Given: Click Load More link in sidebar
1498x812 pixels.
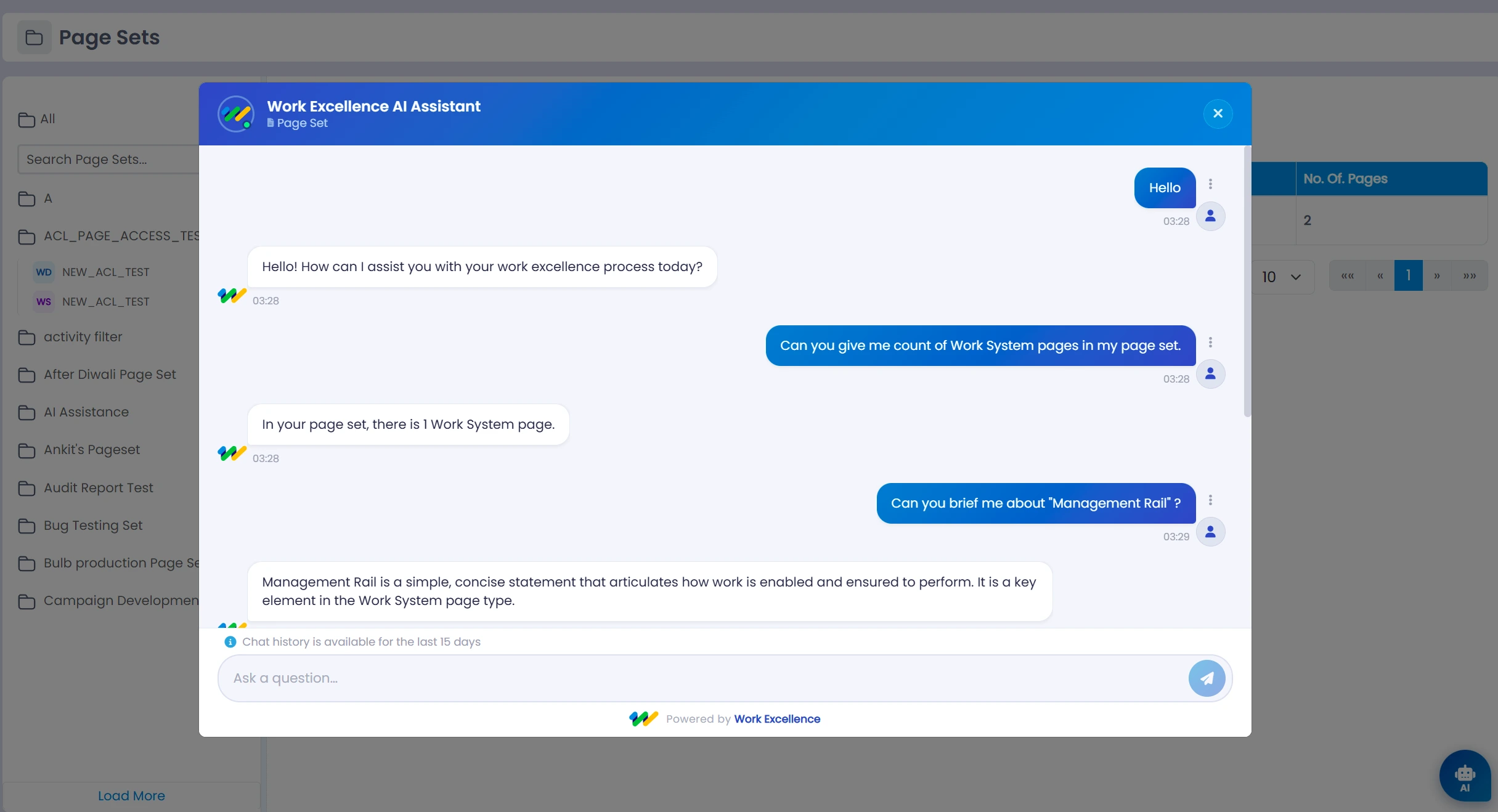Looking at the screenshot, I should point(131,795).
